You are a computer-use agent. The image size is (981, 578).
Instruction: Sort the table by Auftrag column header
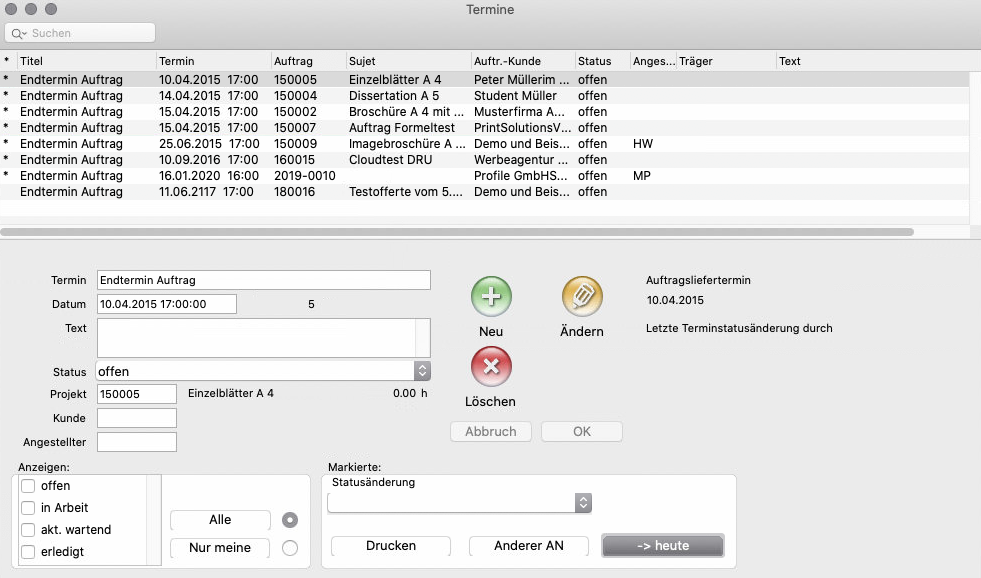click(x=307, y=61)
